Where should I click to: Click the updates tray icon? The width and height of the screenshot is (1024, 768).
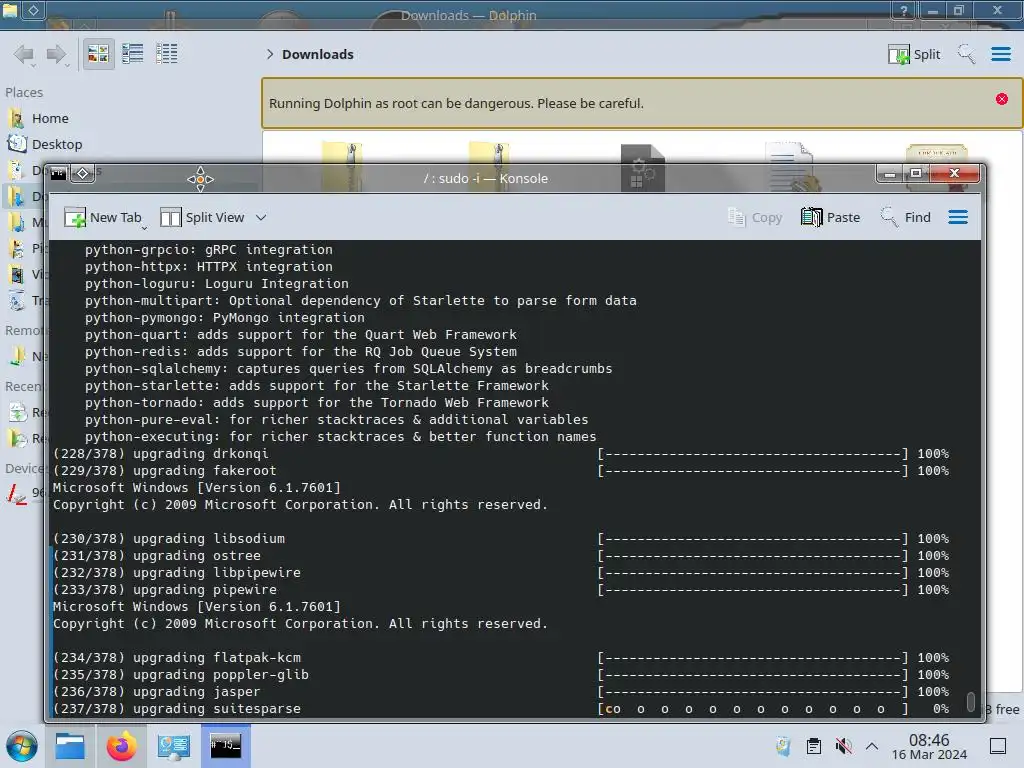[x=783, y=746]
